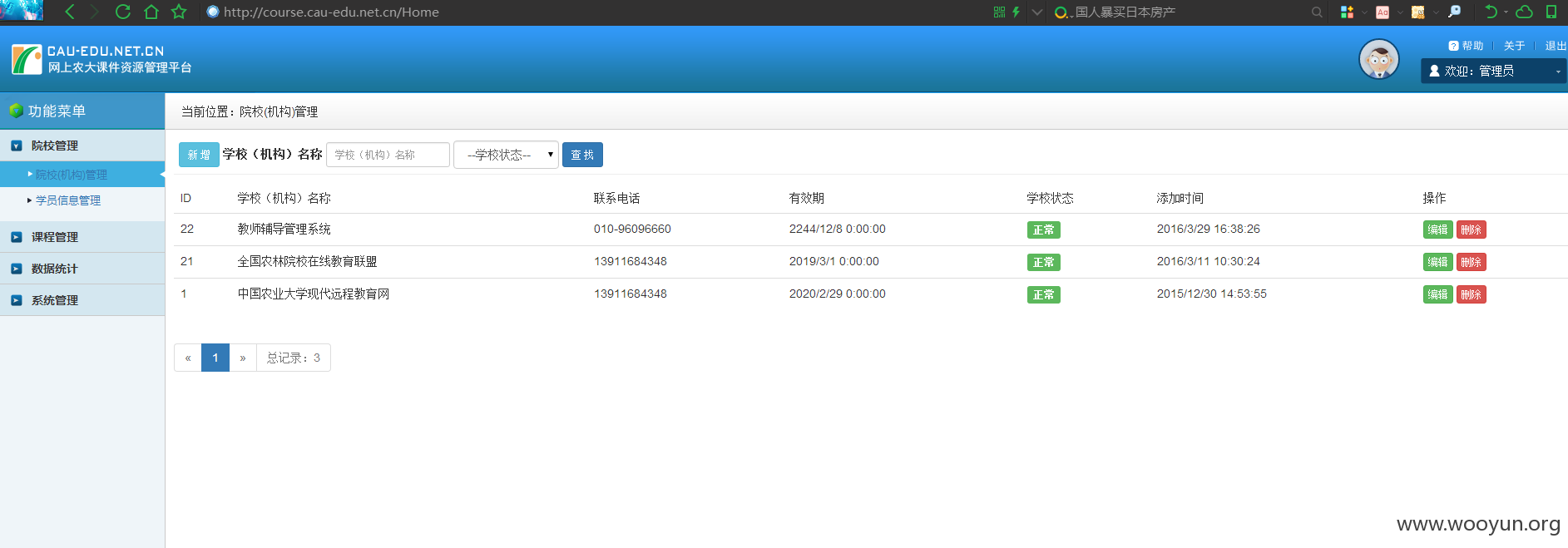Image resolution: width=1568 pixels, height=548 pixels.
Task: Go back with browser back arrow
Action: (x=70, y=12)
